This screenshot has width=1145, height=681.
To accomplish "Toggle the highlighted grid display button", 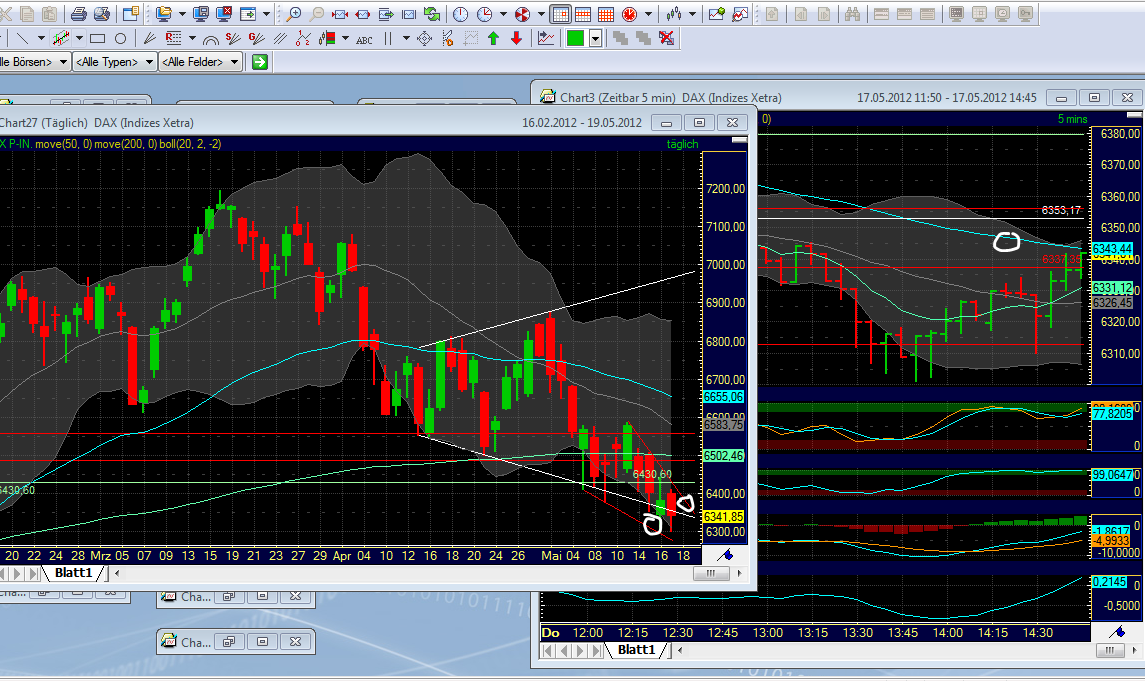I will coord(560,14).
